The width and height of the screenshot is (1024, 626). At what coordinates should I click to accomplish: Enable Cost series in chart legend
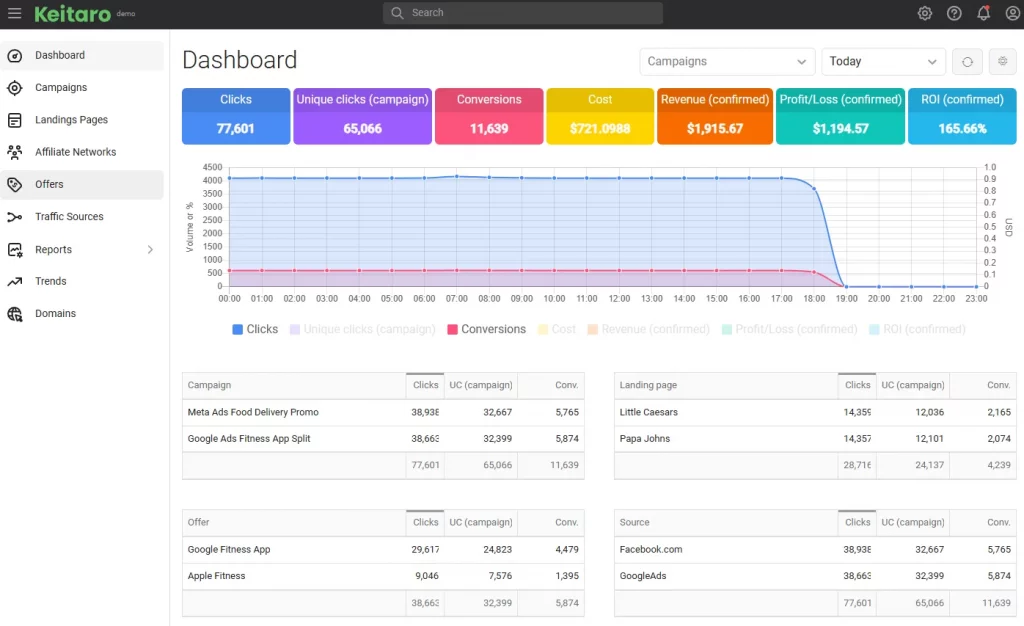click(556, 329)
